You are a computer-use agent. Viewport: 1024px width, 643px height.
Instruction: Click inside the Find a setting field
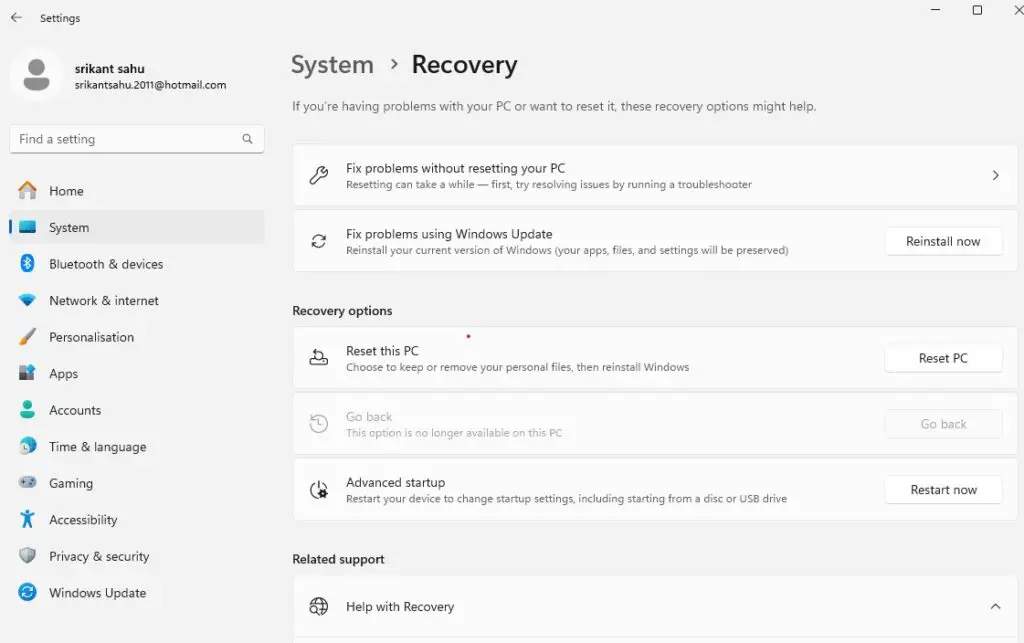click(120, 138)
